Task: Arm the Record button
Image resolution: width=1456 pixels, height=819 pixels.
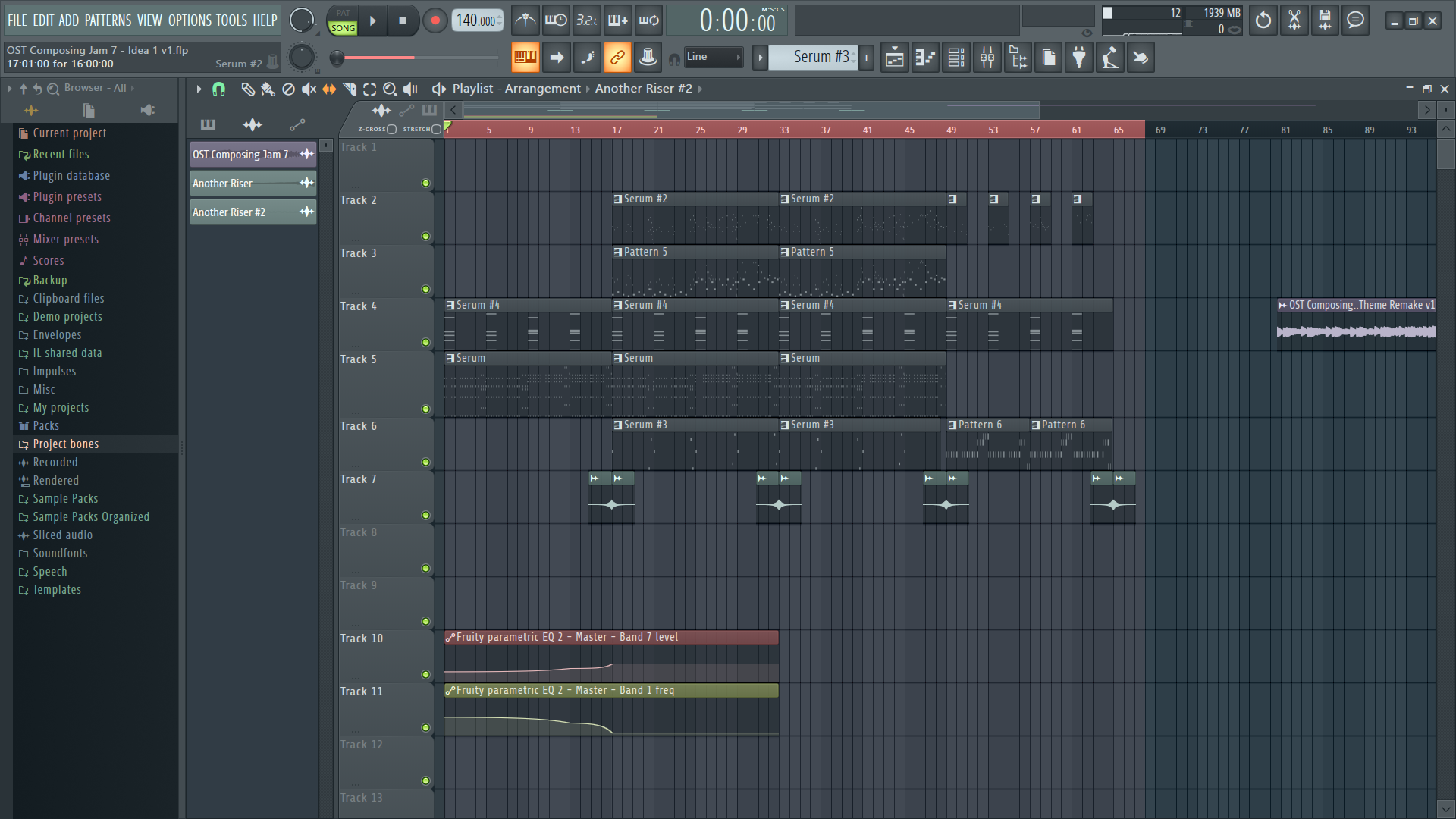Action: click(x=435, y=21)
